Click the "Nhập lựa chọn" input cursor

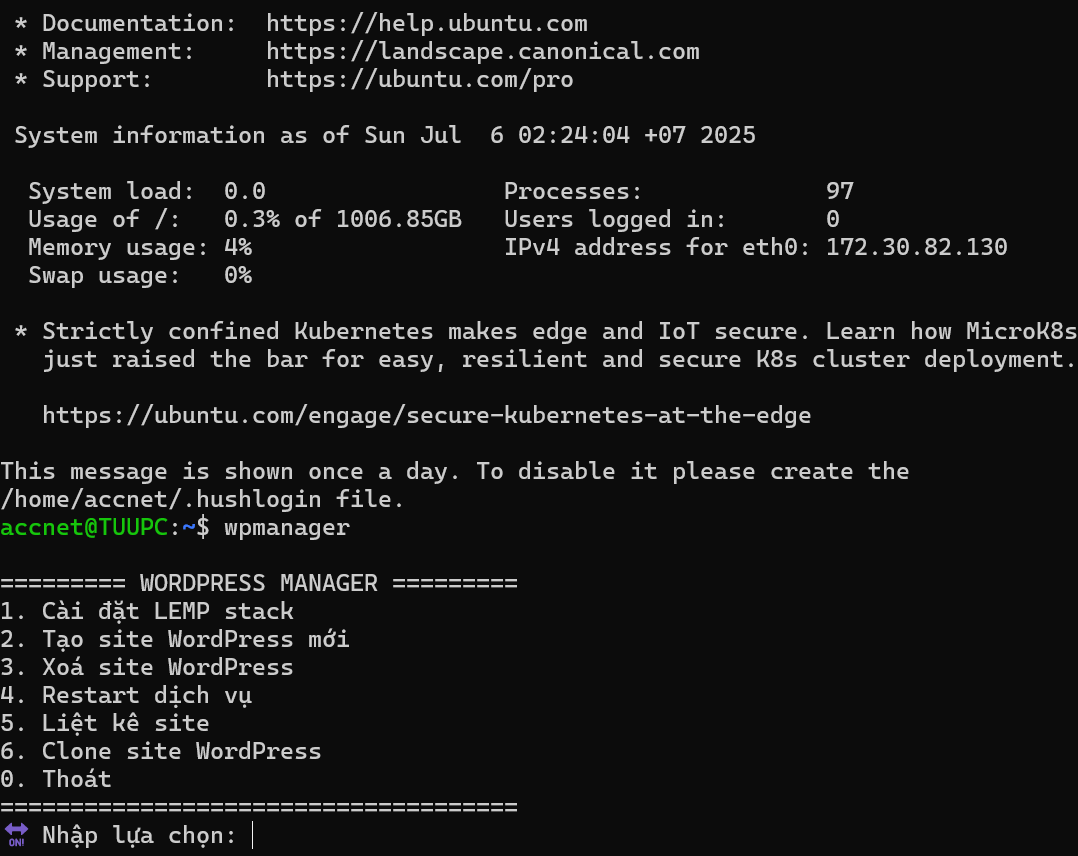coord(253,835)
